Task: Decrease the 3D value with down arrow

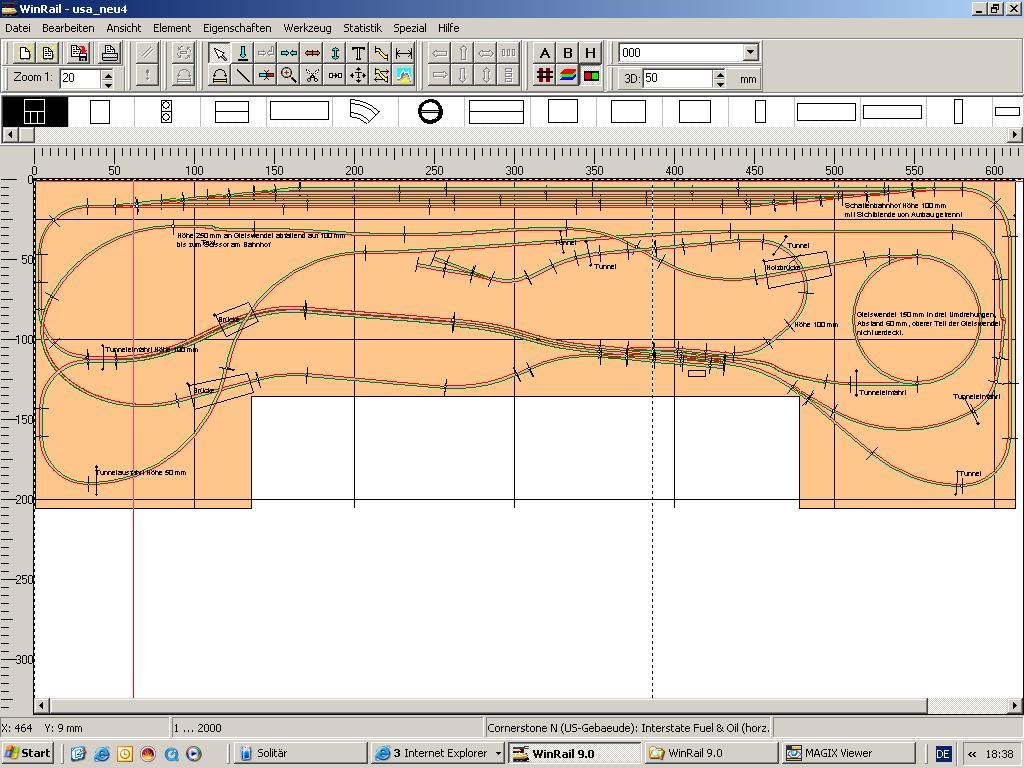Action: coord(718,83)
